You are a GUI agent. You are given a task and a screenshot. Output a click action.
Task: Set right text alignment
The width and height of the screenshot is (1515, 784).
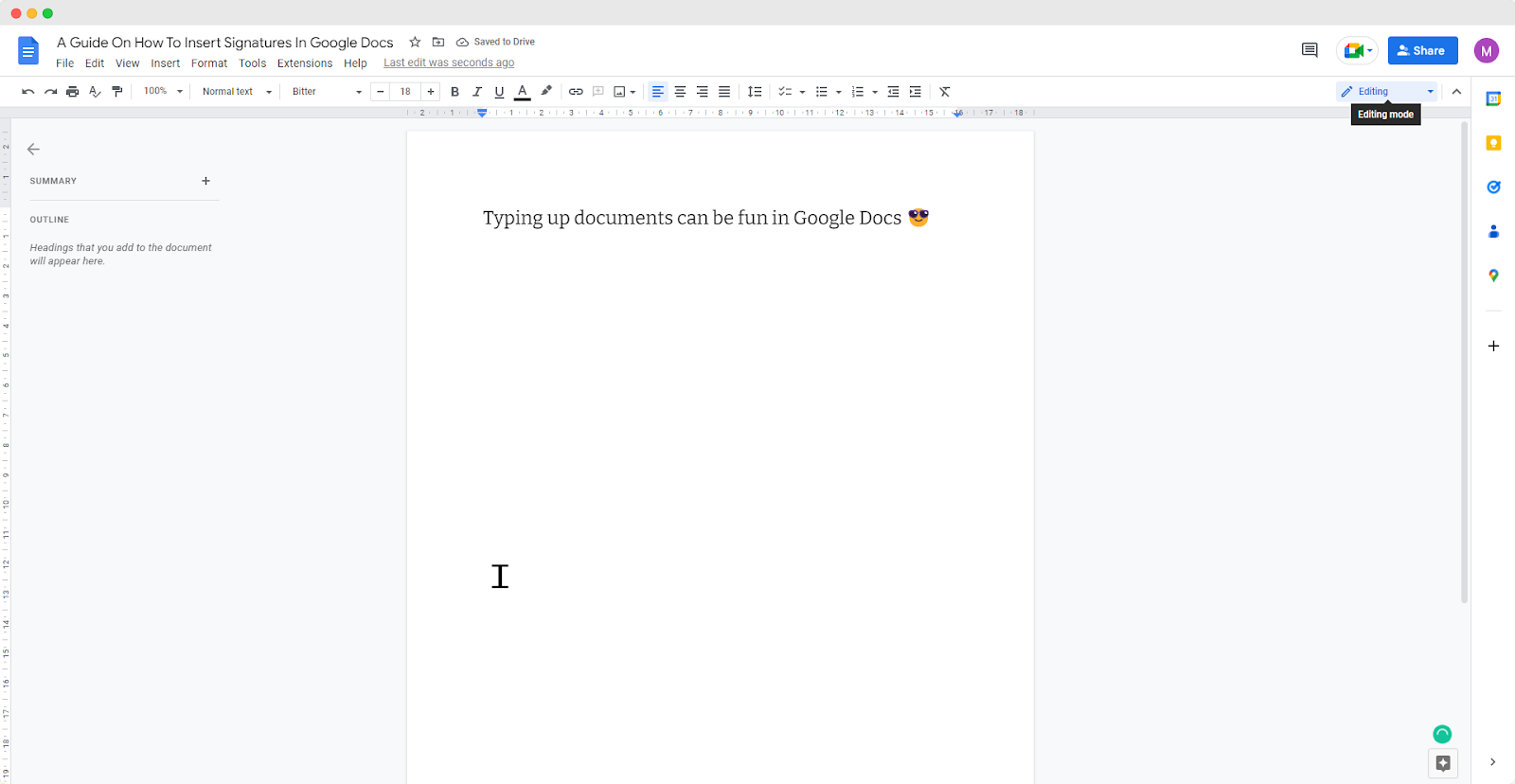pyautogui.click(x=702, y=92)
